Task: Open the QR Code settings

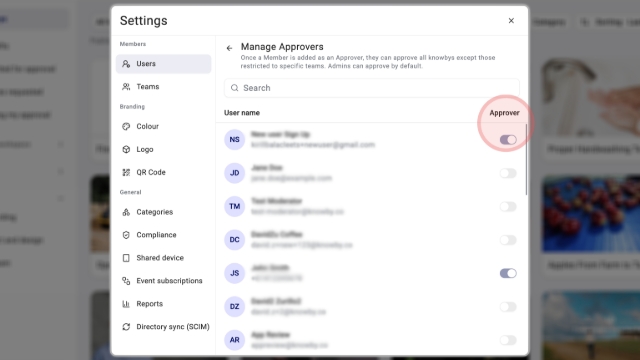Action: (x=163, y=172)
